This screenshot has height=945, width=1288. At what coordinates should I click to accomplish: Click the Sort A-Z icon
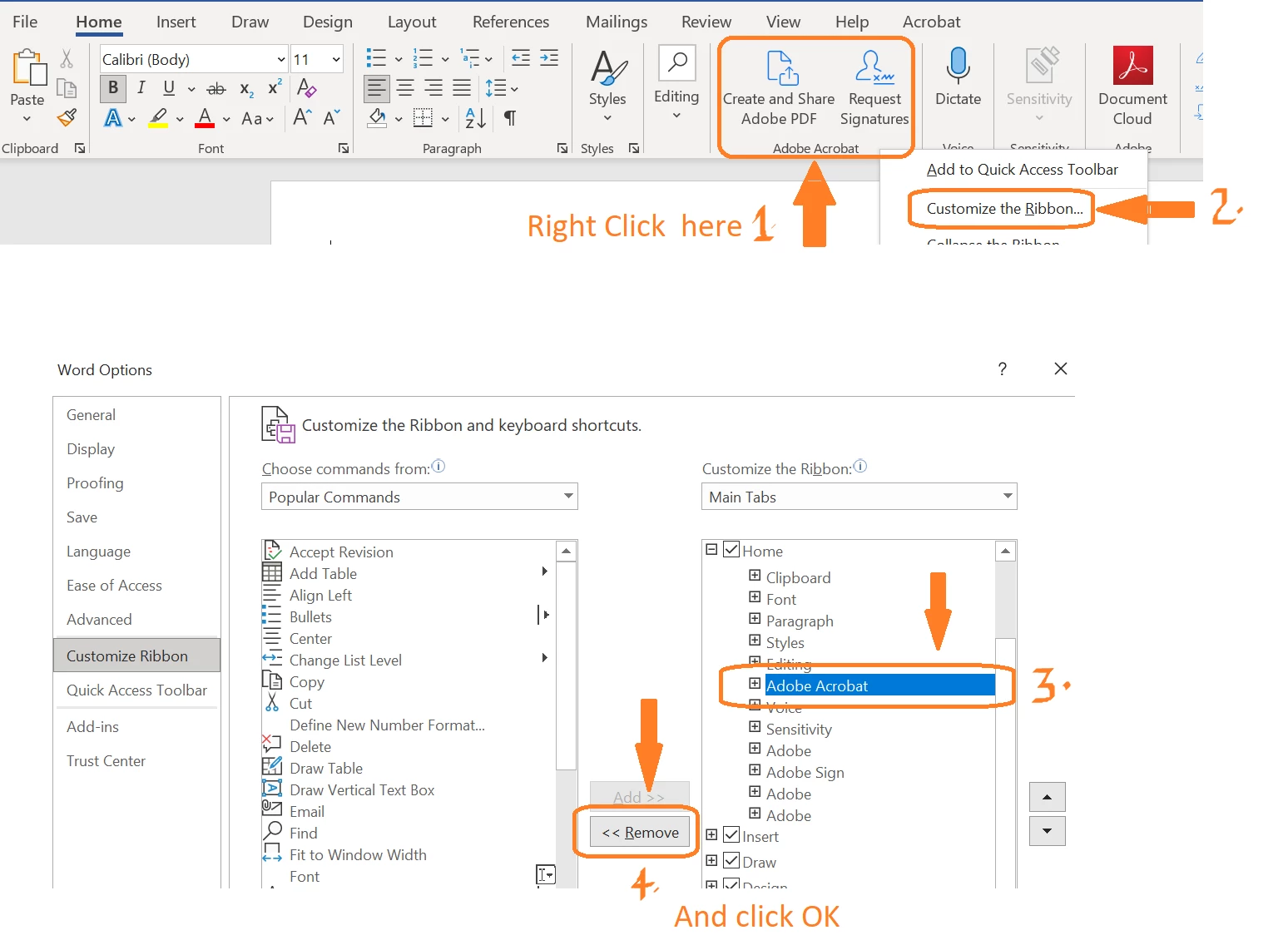pyautogui.click(x=475, y=118)
